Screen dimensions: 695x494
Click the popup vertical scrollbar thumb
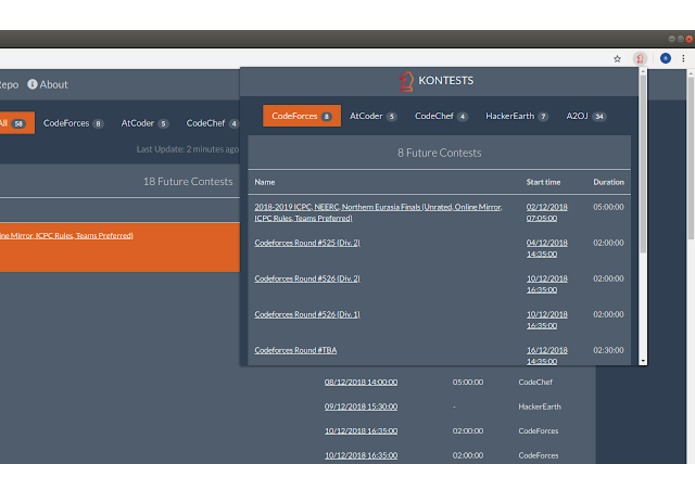(x=643, y=164)
